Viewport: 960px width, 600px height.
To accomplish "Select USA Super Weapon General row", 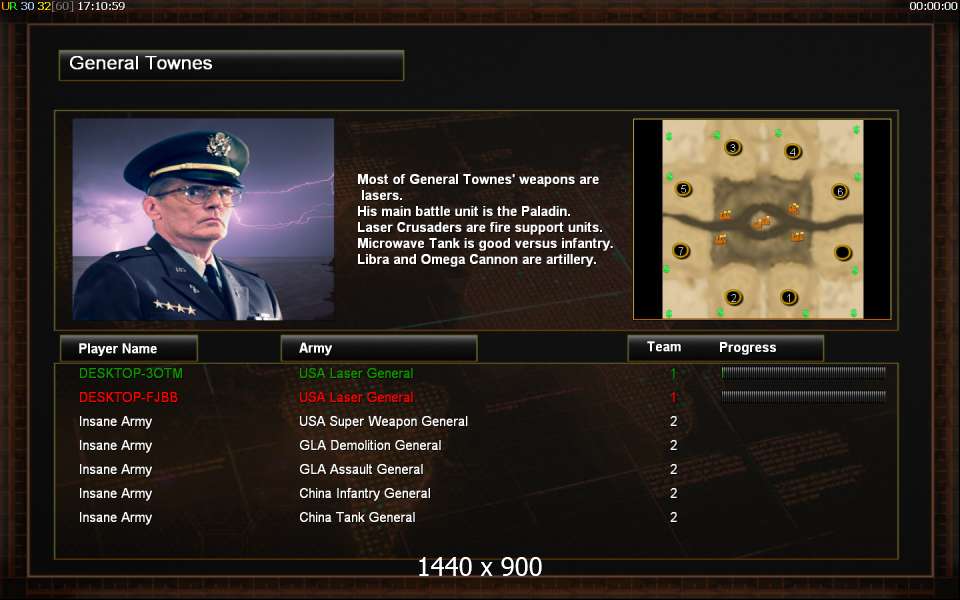I will pyautogui.click(x=476, y=421).
